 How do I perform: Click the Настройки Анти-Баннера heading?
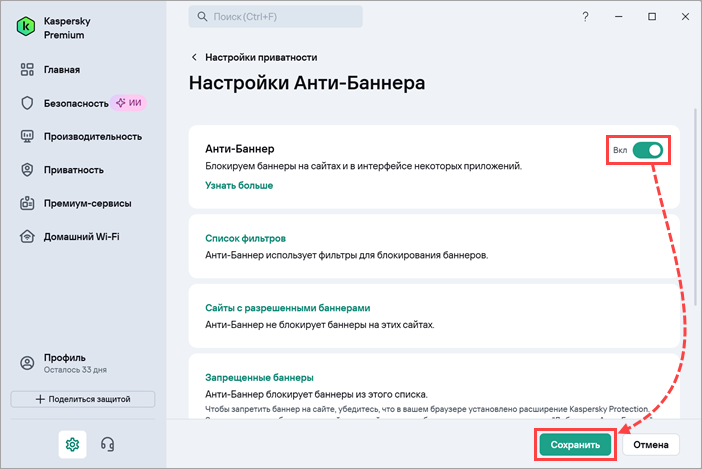307,83
